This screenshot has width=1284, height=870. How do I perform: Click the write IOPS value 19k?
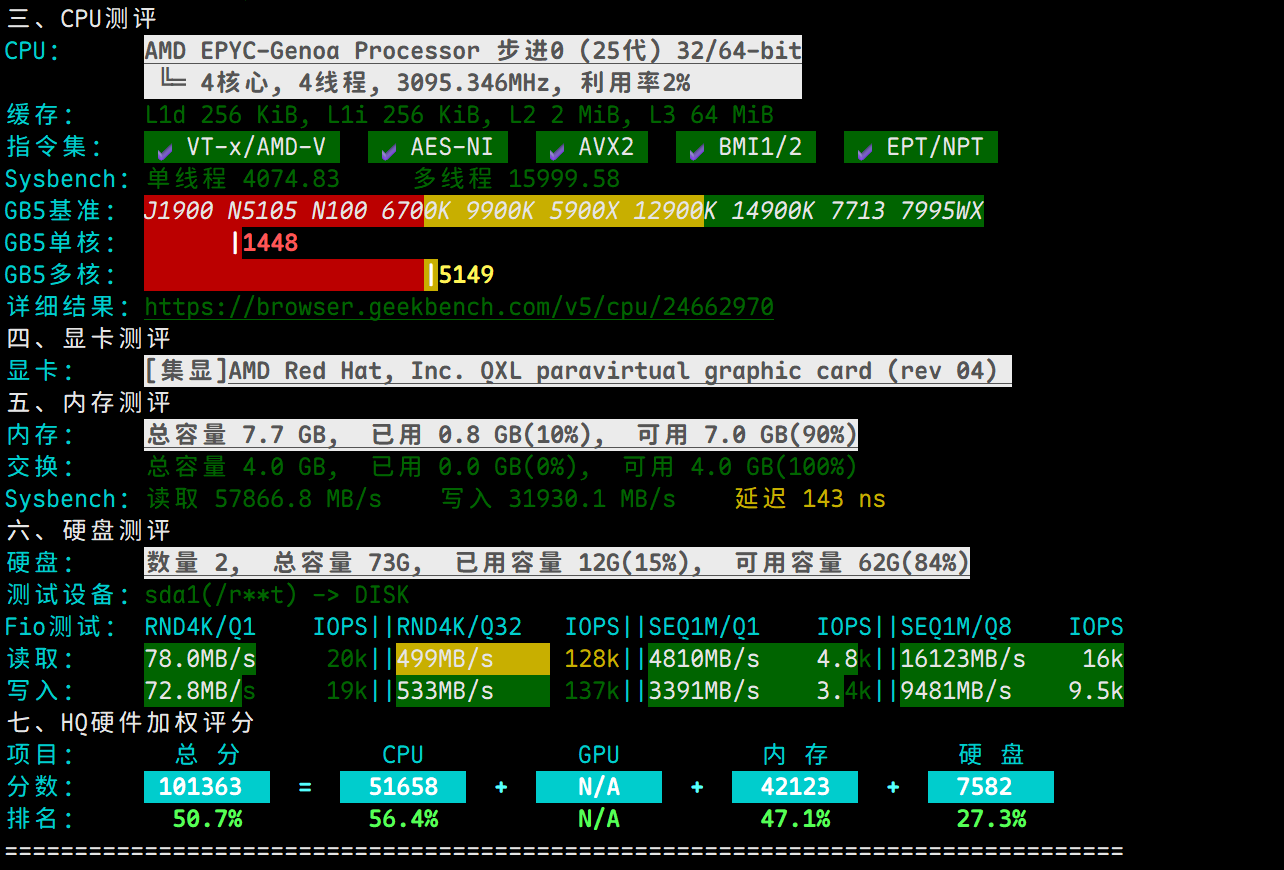point(347,691)
